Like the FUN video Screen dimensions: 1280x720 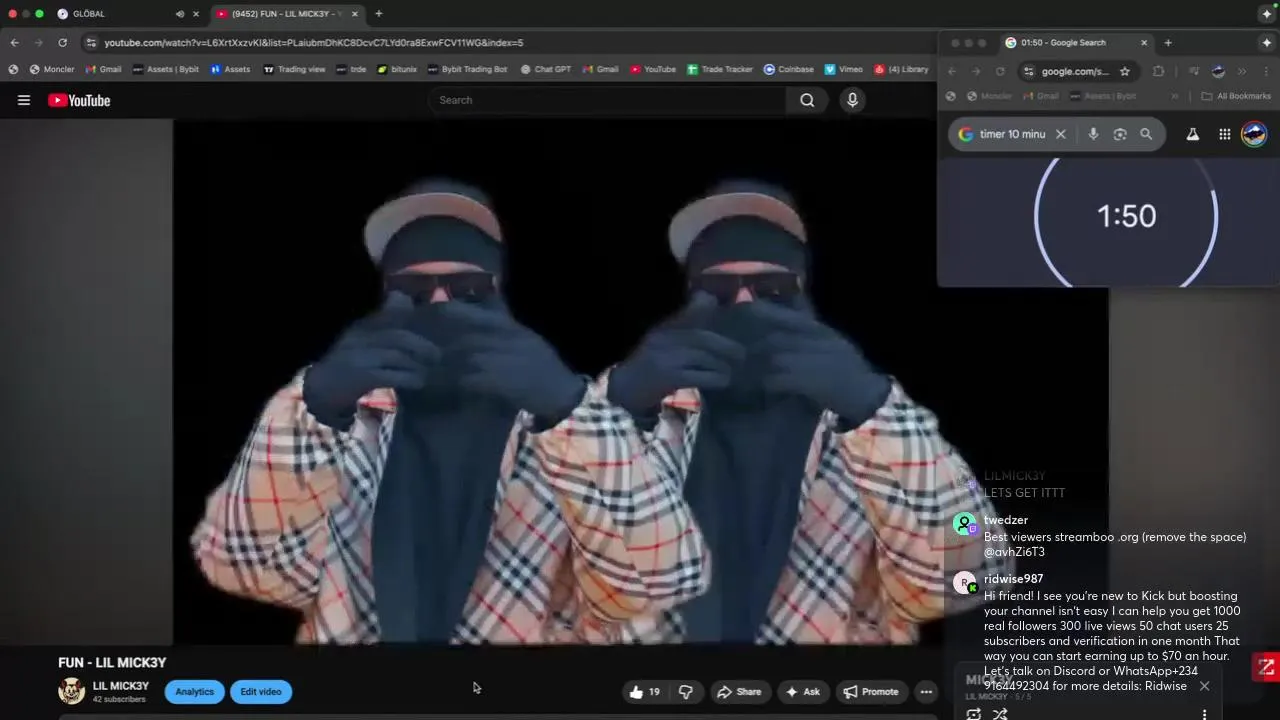pos(645,692)
